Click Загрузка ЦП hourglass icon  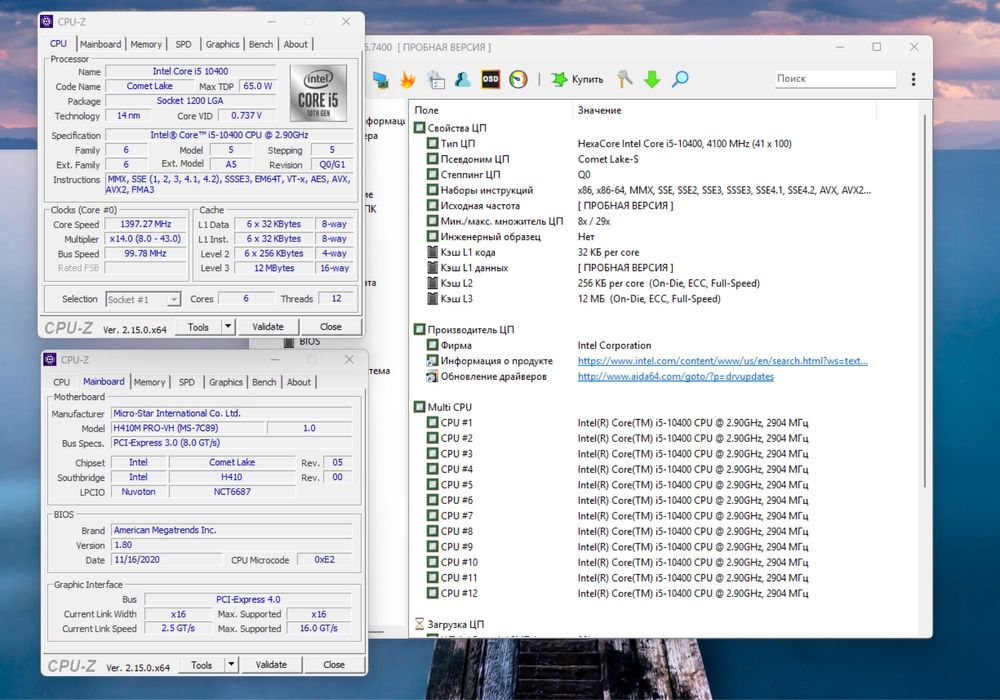pos(419,624)
